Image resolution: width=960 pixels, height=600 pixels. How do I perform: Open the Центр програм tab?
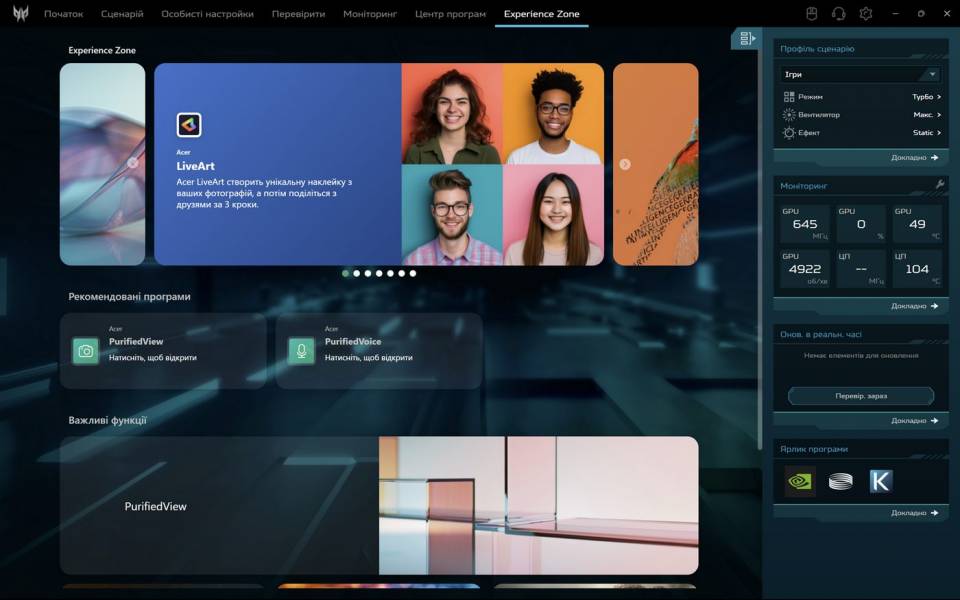click(x=450, y=14)
